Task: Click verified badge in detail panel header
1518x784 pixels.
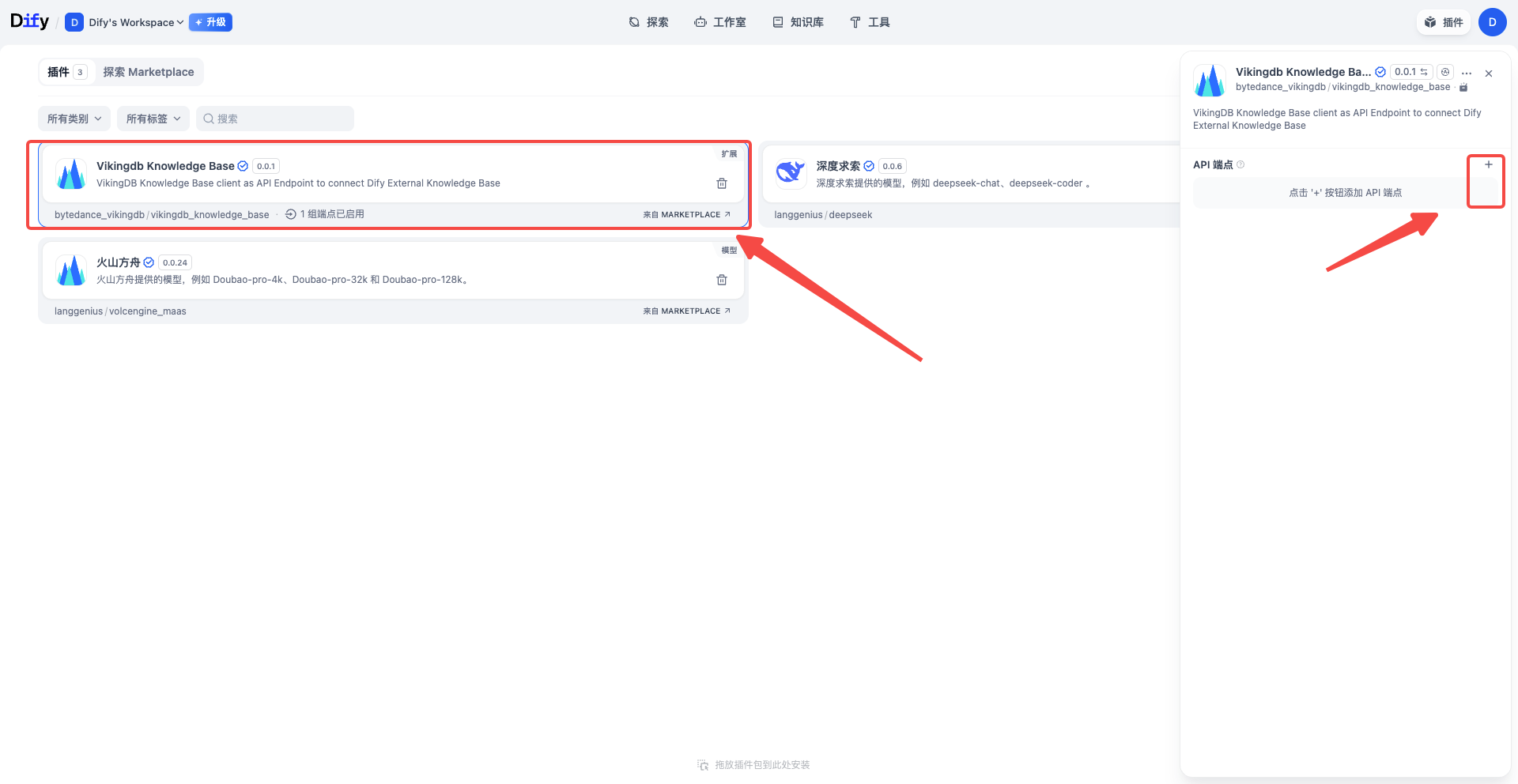Action: 1380,72
